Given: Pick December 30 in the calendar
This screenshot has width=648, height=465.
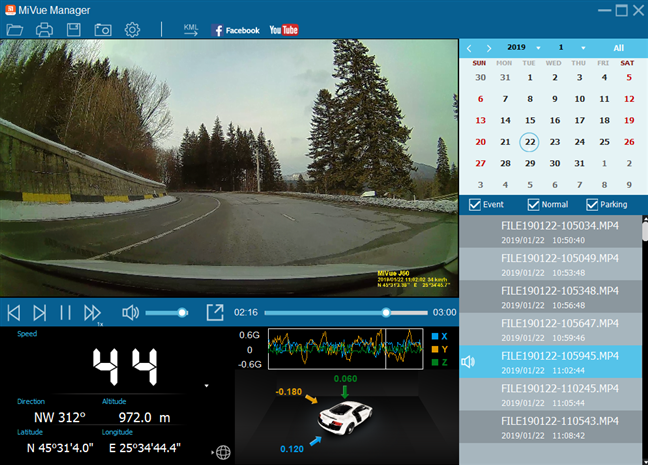Looking at the screenshot, I should click(x=480, y=77).
